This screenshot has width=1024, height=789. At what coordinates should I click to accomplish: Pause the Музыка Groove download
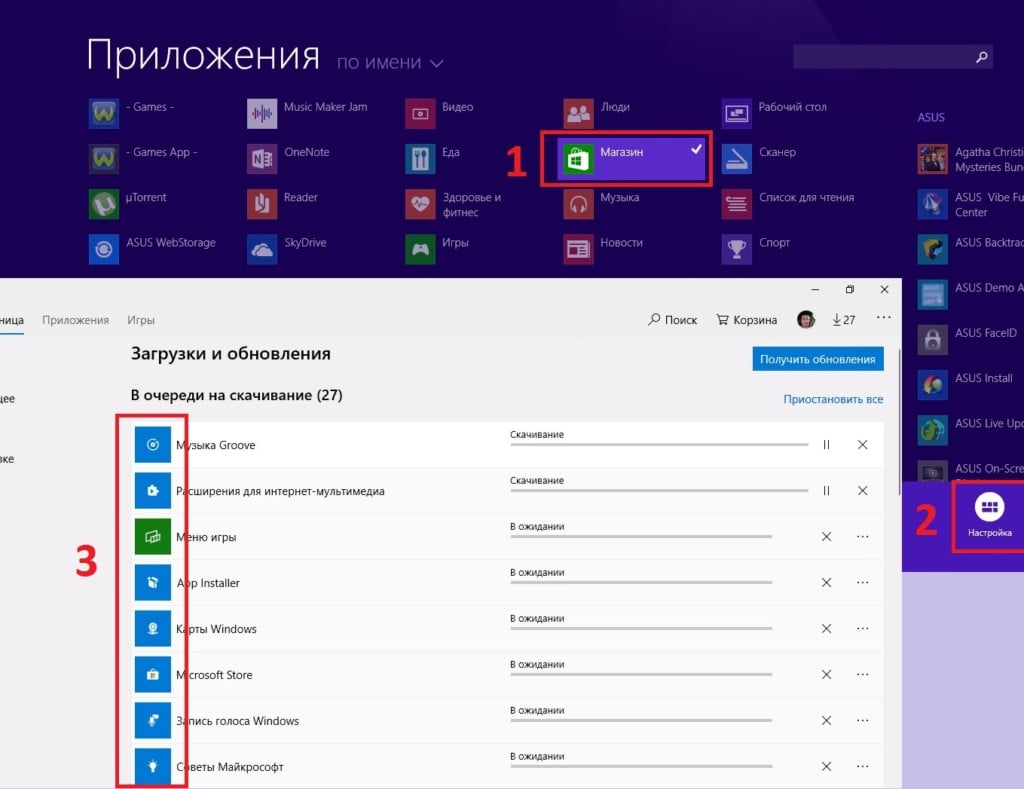(x=826, y=445)
